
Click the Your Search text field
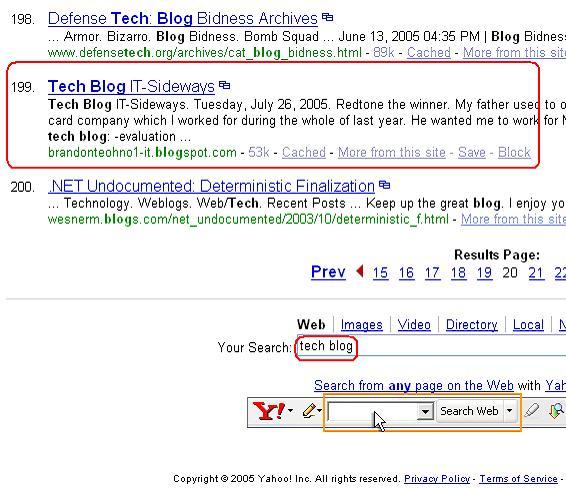[431, 346]
